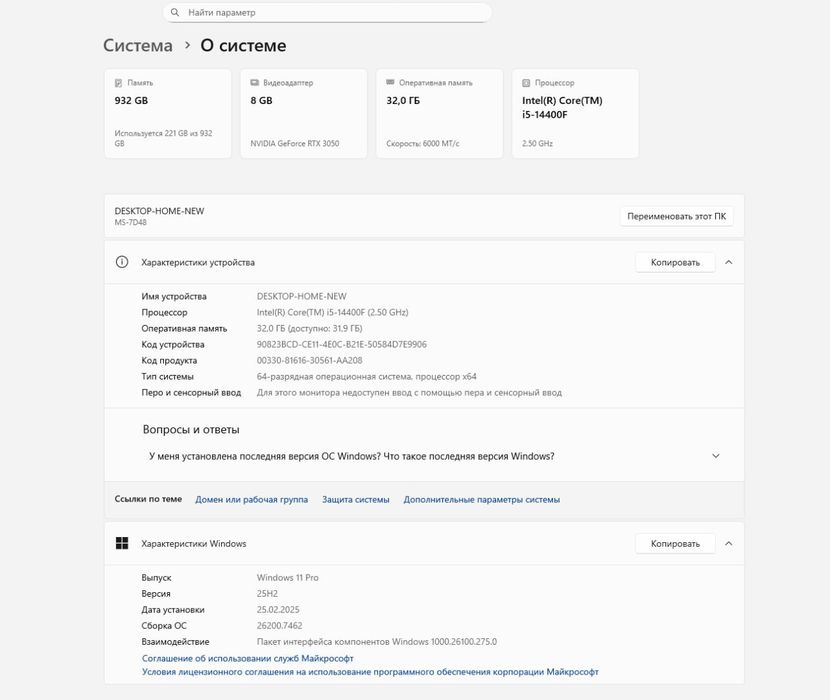Go back to Система breadcrumb
The height and width of the screenshot is (700, 830).
click(138, 46)
